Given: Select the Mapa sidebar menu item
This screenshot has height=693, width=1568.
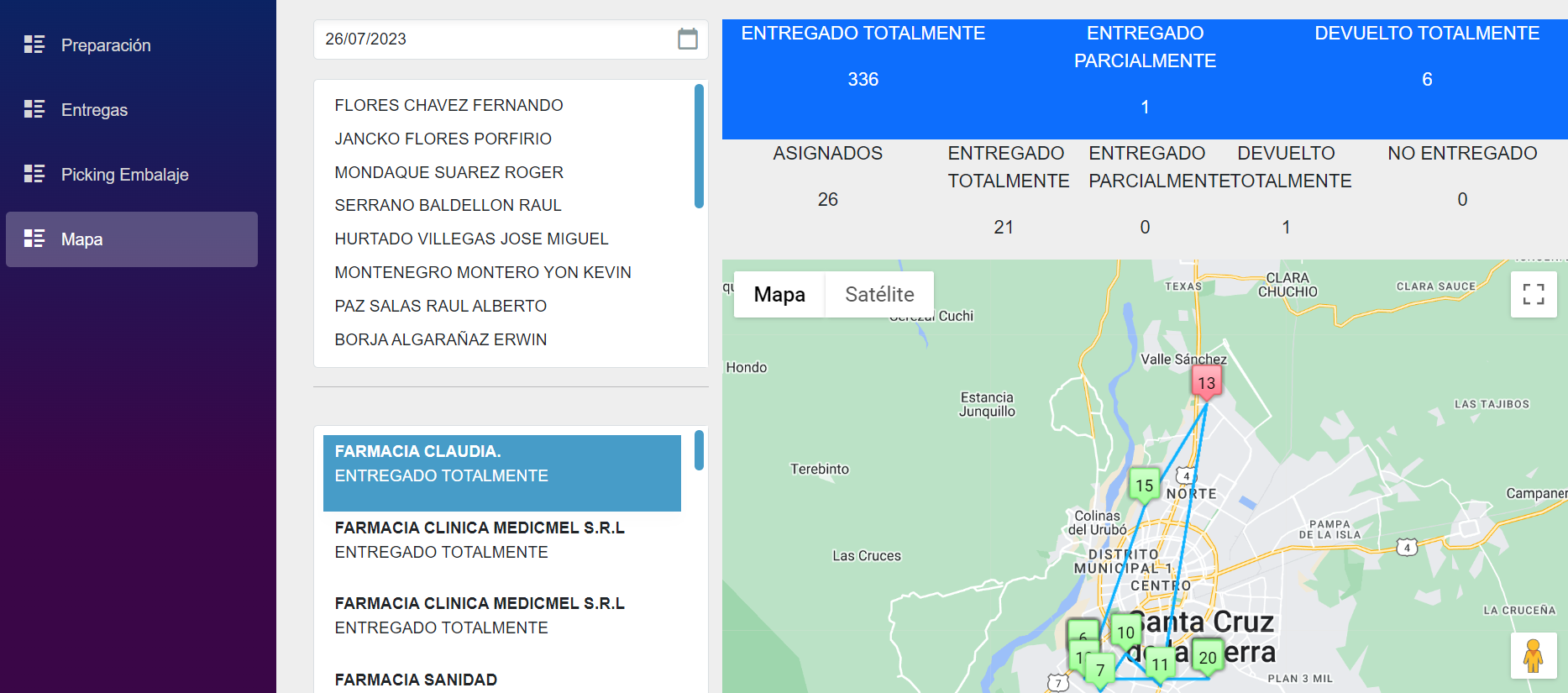Looking at the screenshot, I should (x=132, y=239).
